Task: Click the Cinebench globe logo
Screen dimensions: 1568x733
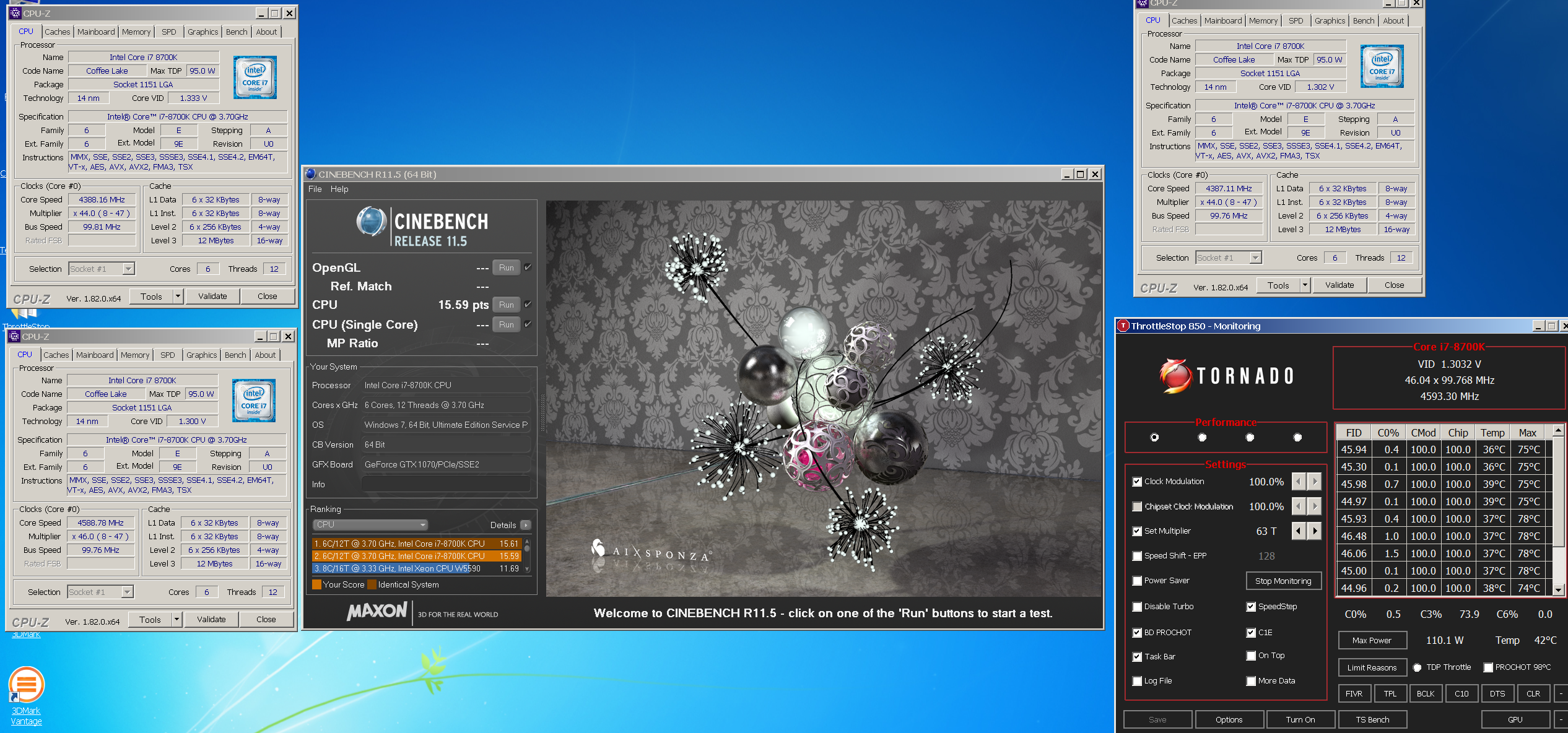Action: (x=372, y=222)
